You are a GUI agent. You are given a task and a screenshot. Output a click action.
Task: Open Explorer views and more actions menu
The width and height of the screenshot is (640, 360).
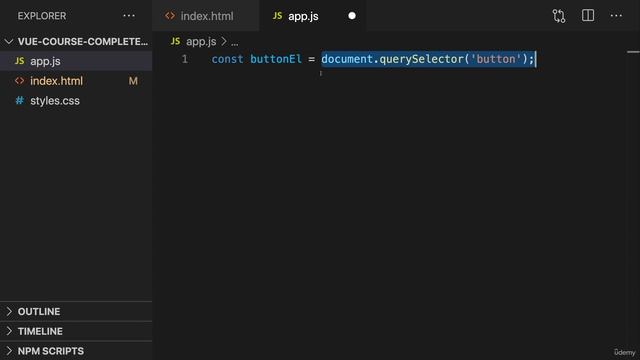(x=129, y=16)
